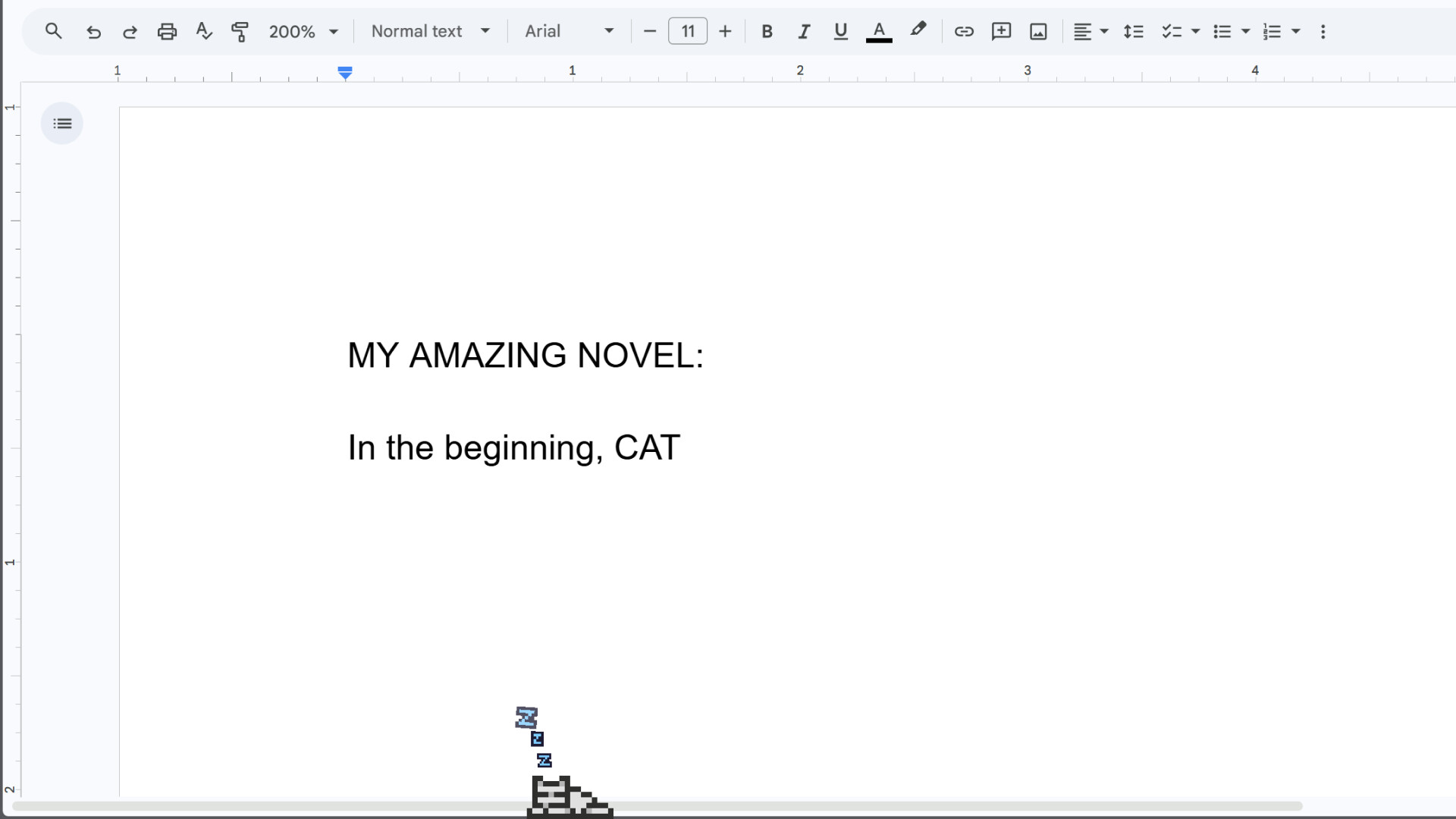This screenshot has width=1456, height=819.
Task: Activate the paint format tool
Action: click(x=240, y=31)
